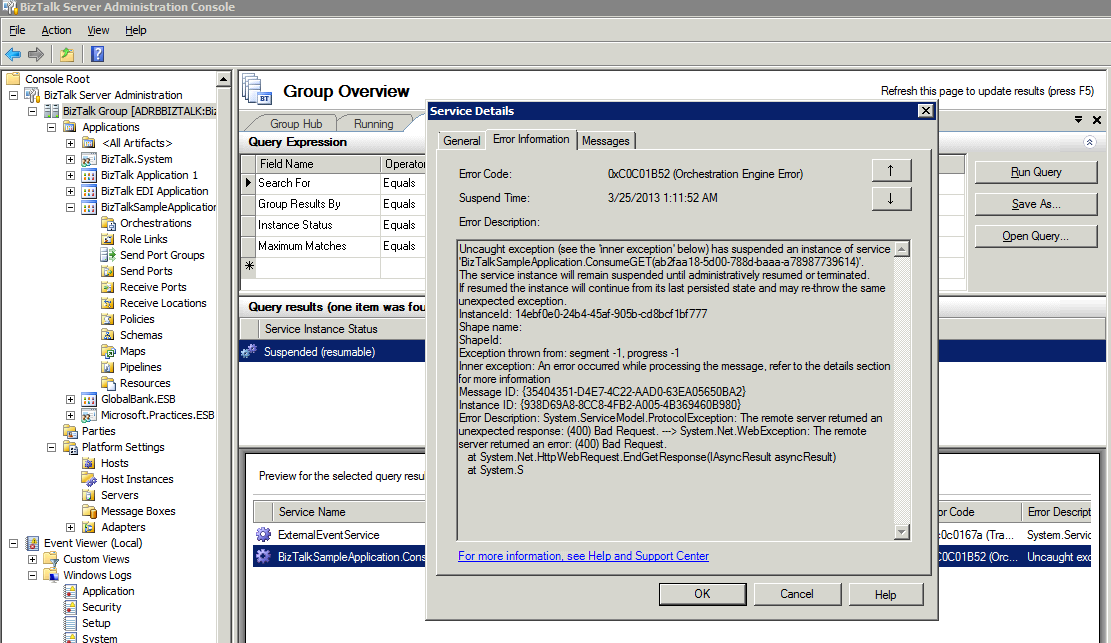1111x643 pixels.
Task: Select the Maps node icon
Action: pos(108,351)
